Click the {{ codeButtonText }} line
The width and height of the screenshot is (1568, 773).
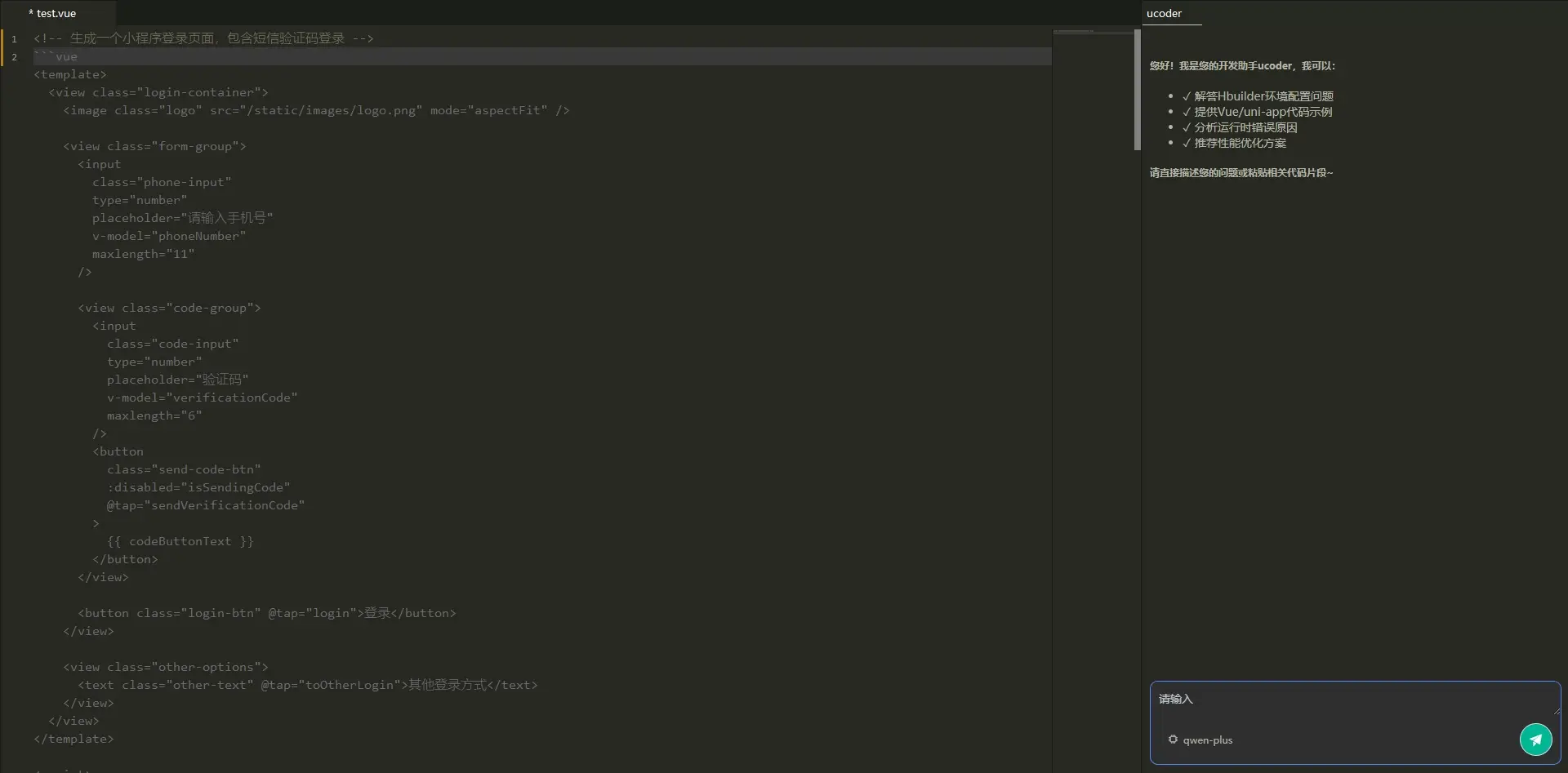180,541
